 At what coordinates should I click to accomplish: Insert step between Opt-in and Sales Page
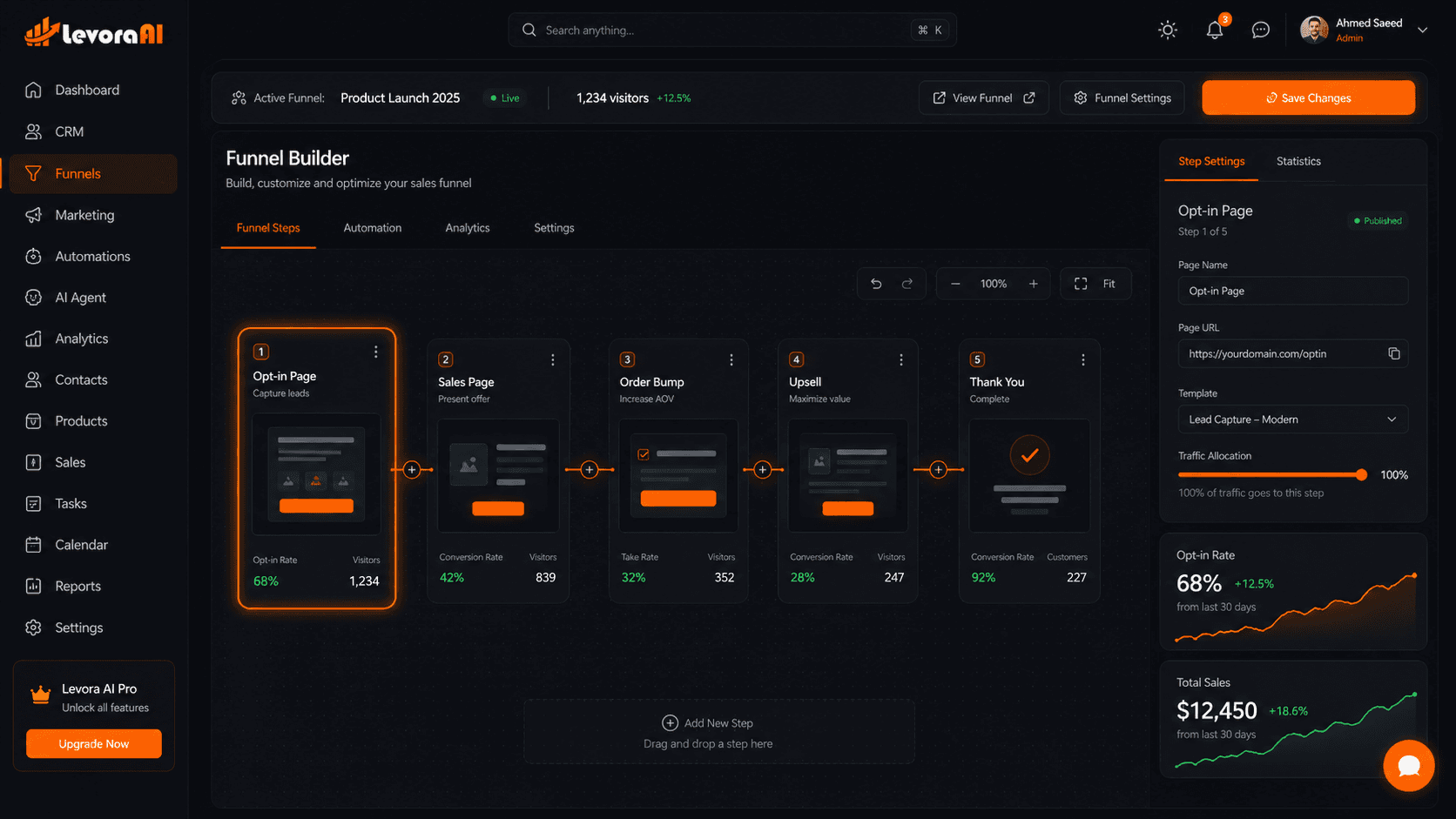412,470
